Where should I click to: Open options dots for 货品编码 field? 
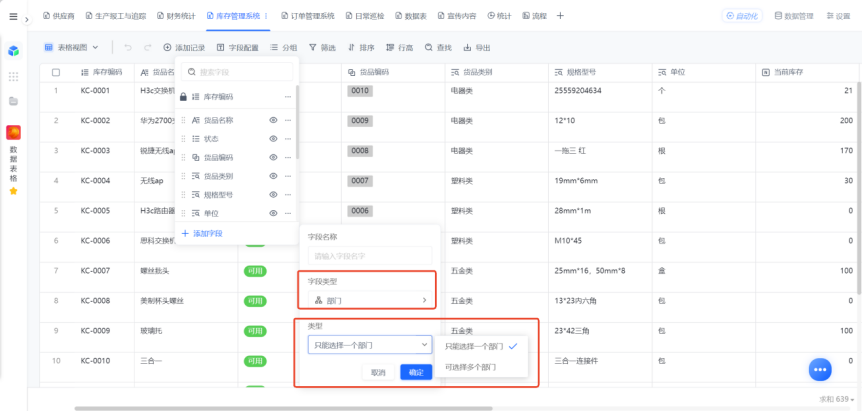click(x=288, y=158)
